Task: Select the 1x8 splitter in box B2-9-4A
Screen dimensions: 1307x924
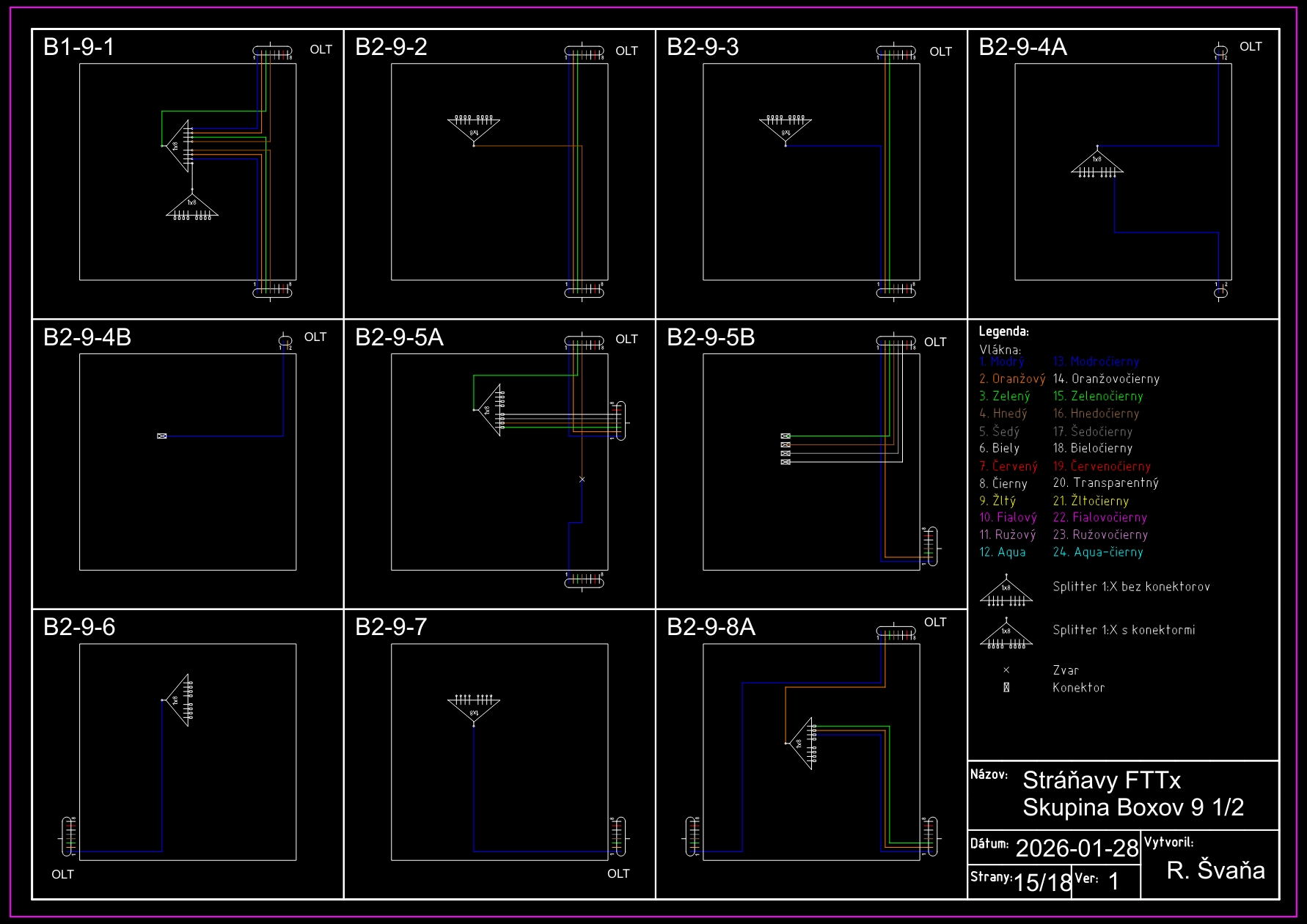Action: click(x=1097, y=163)
